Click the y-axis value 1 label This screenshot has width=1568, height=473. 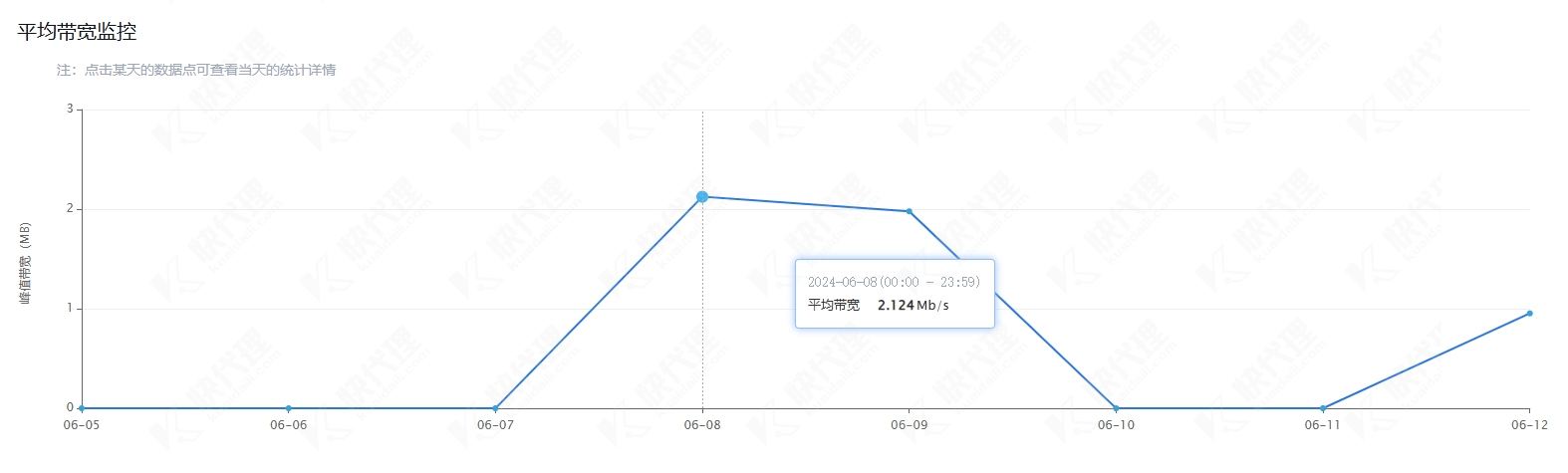70,308
